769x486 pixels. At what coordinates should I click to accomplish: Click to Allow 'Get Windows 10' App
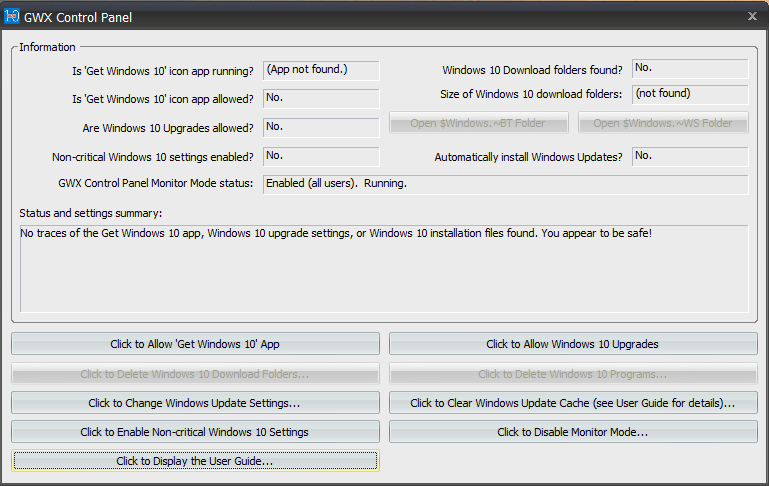pyautogui.click(x=195, y=344)
